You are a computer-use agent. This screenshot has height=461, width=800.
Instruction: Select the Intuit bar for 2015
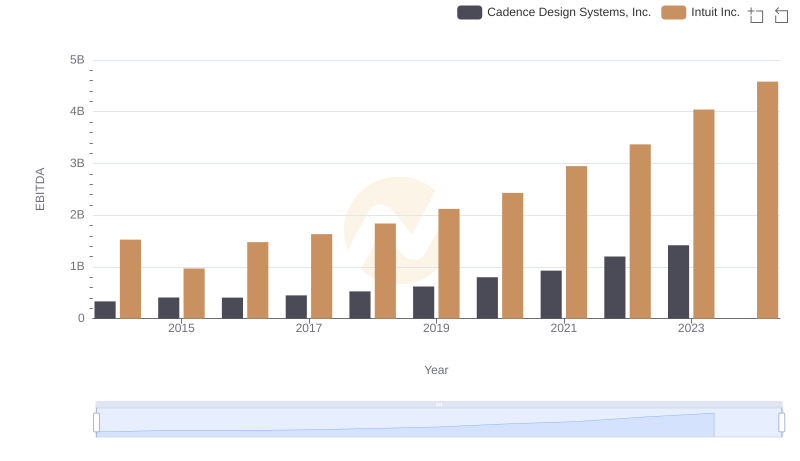point(194,293)
